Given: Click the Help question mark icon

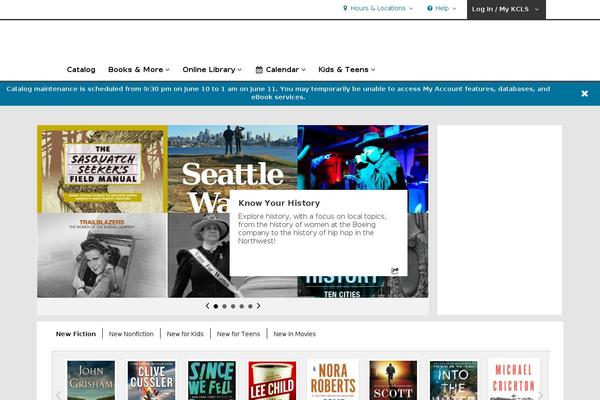Looking at the screenshot, I should [430, 8].
